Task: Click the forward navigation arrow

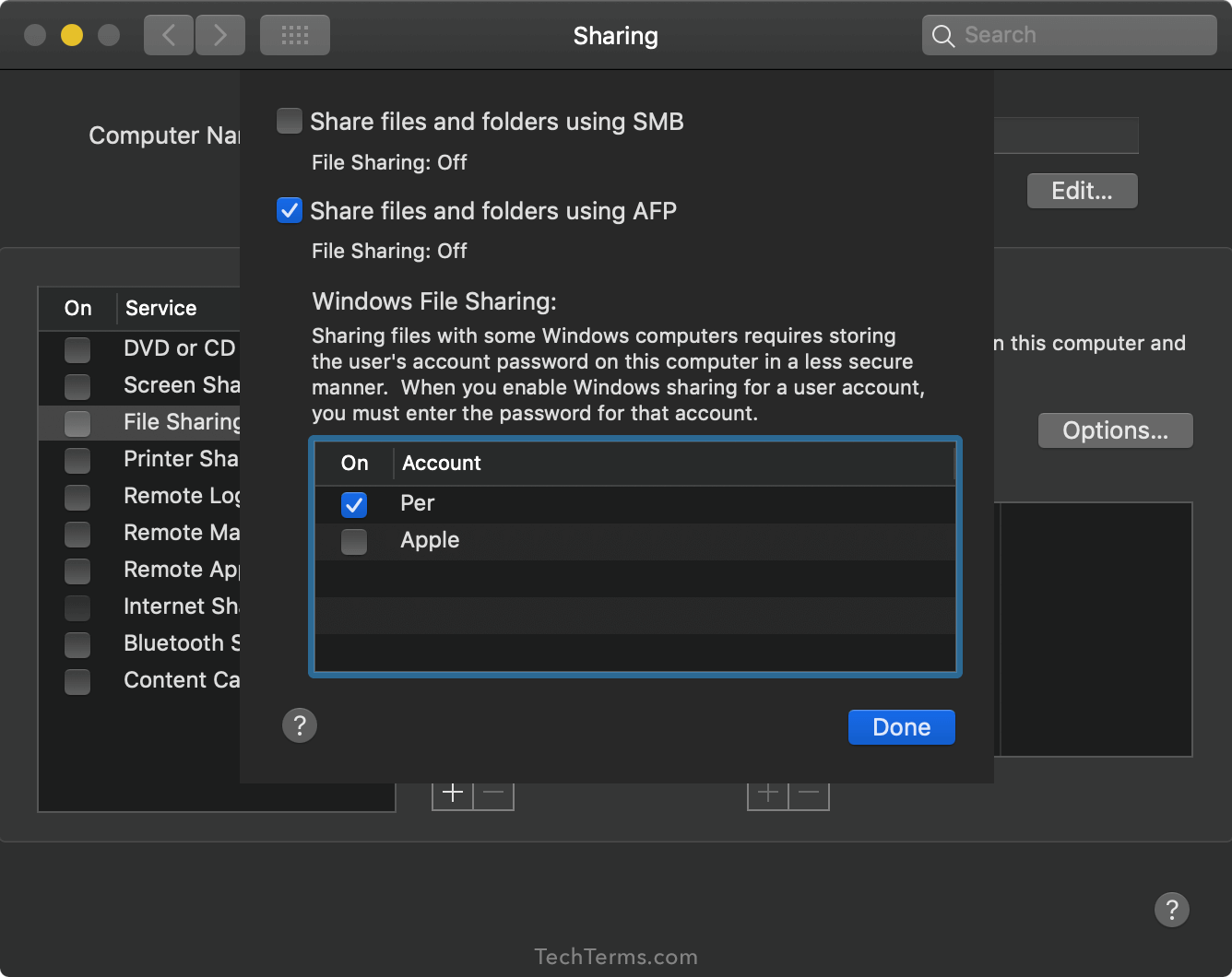Action: click(220, 34)
